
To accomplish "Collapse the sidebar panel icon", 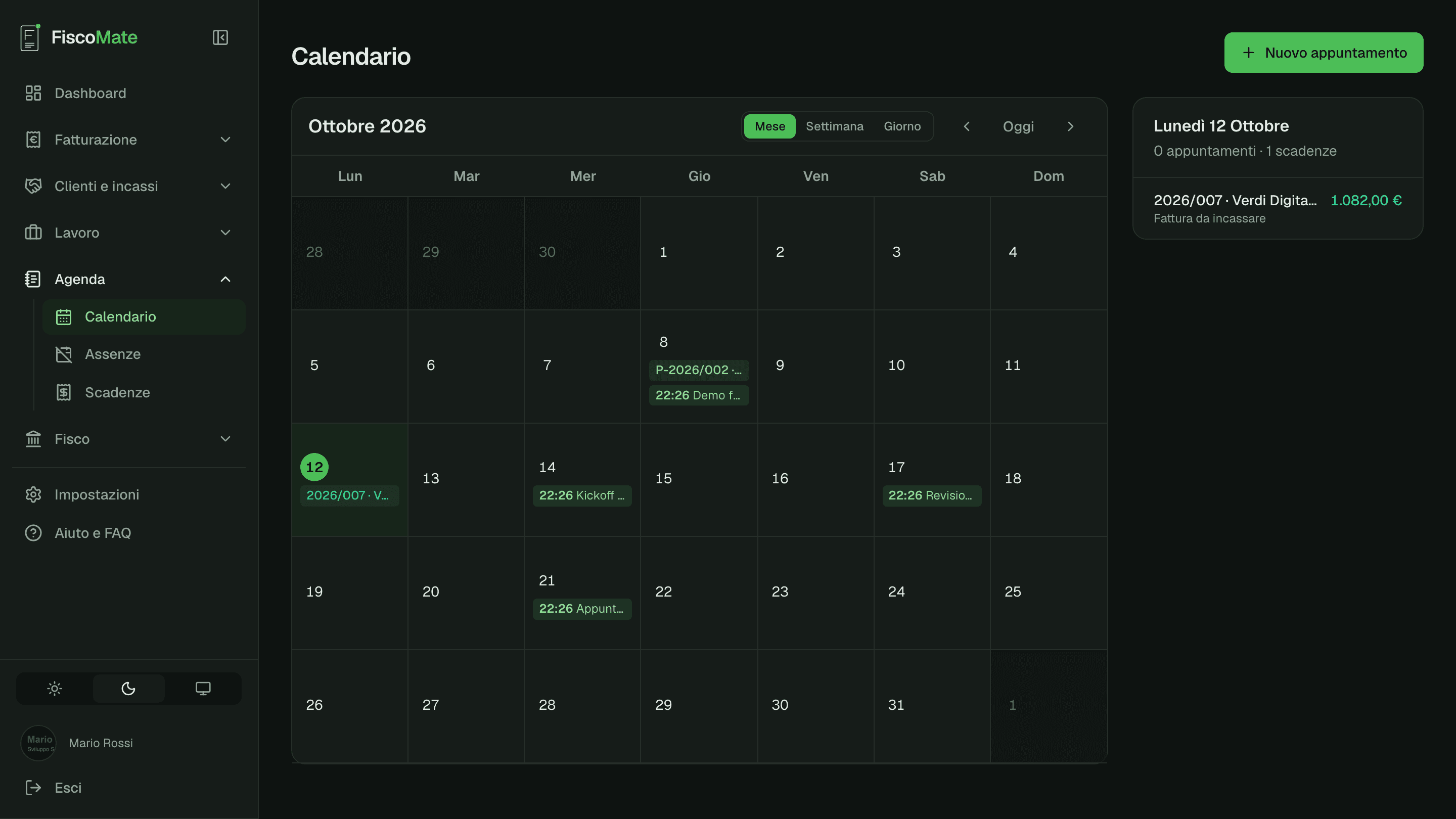I will pyautogui.click(x=220, y=37).
